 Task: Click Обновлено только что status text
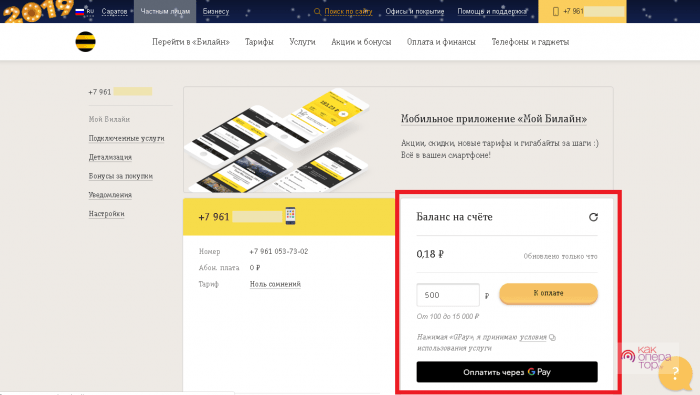[x=560, y=257]
